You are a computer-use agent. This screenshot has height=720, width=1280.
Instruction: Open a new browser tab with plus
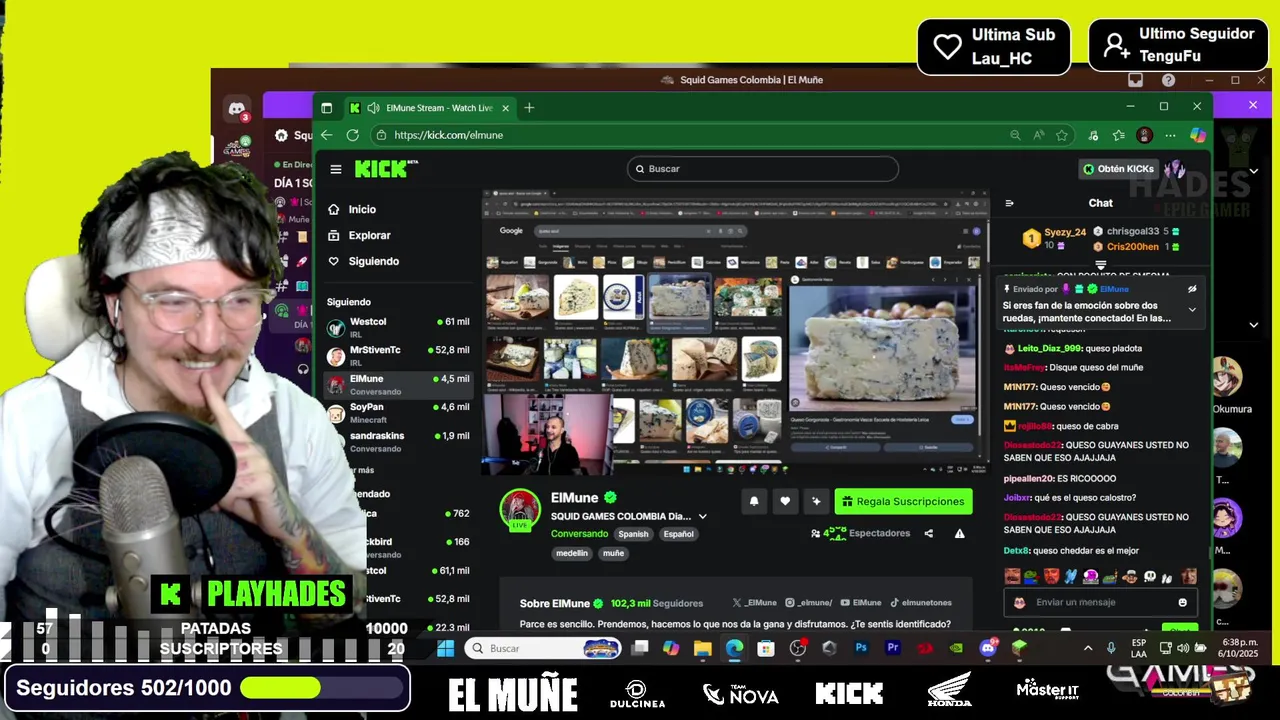tap(529, 107)
